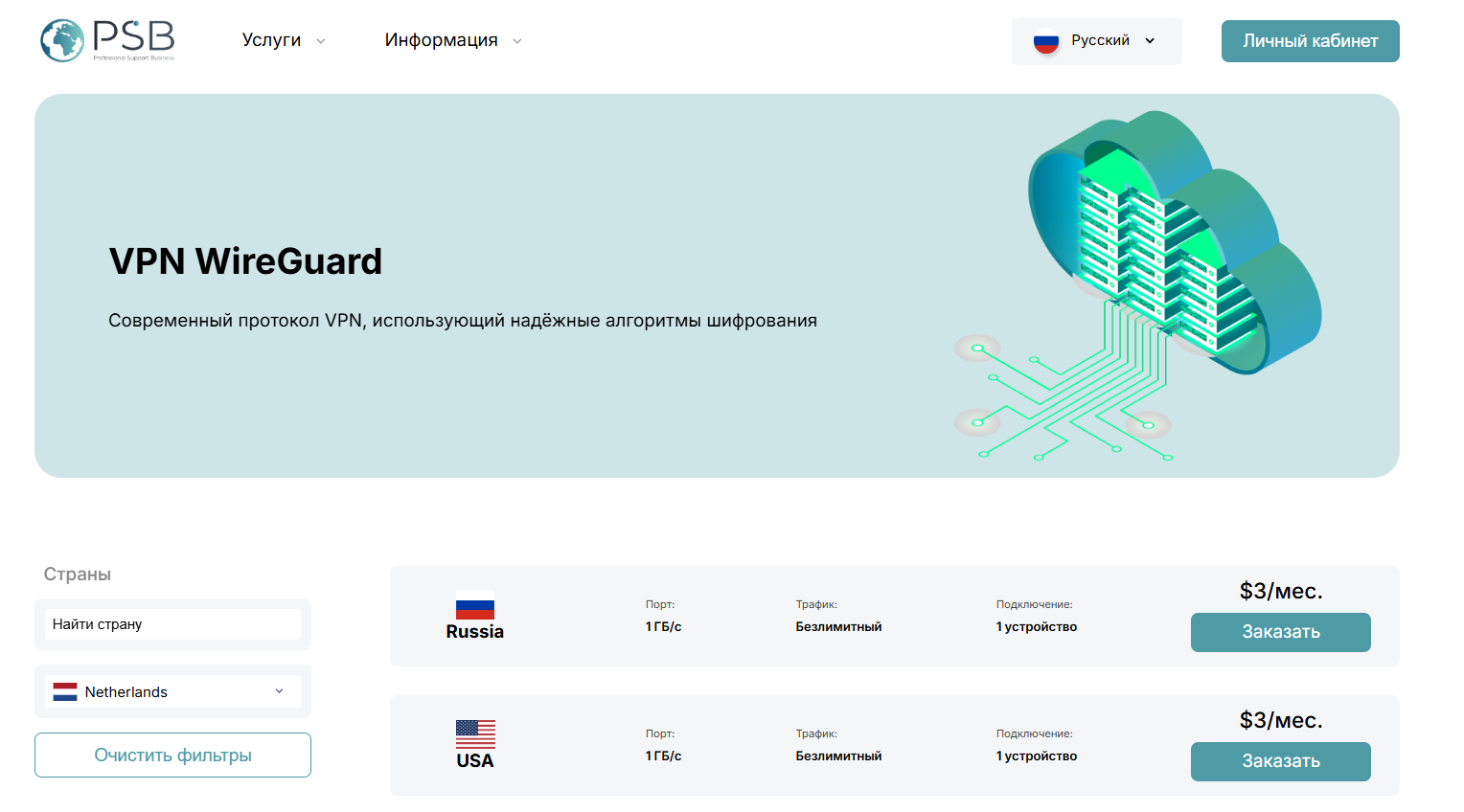Click 1 устройство in the USA row
Viewport: 1464px width, 812px height.
tap(1037, 756)
